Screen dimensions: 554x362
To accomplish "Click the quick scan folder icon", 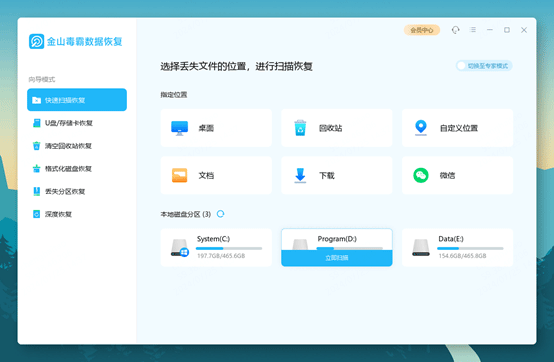I will 36,100.
